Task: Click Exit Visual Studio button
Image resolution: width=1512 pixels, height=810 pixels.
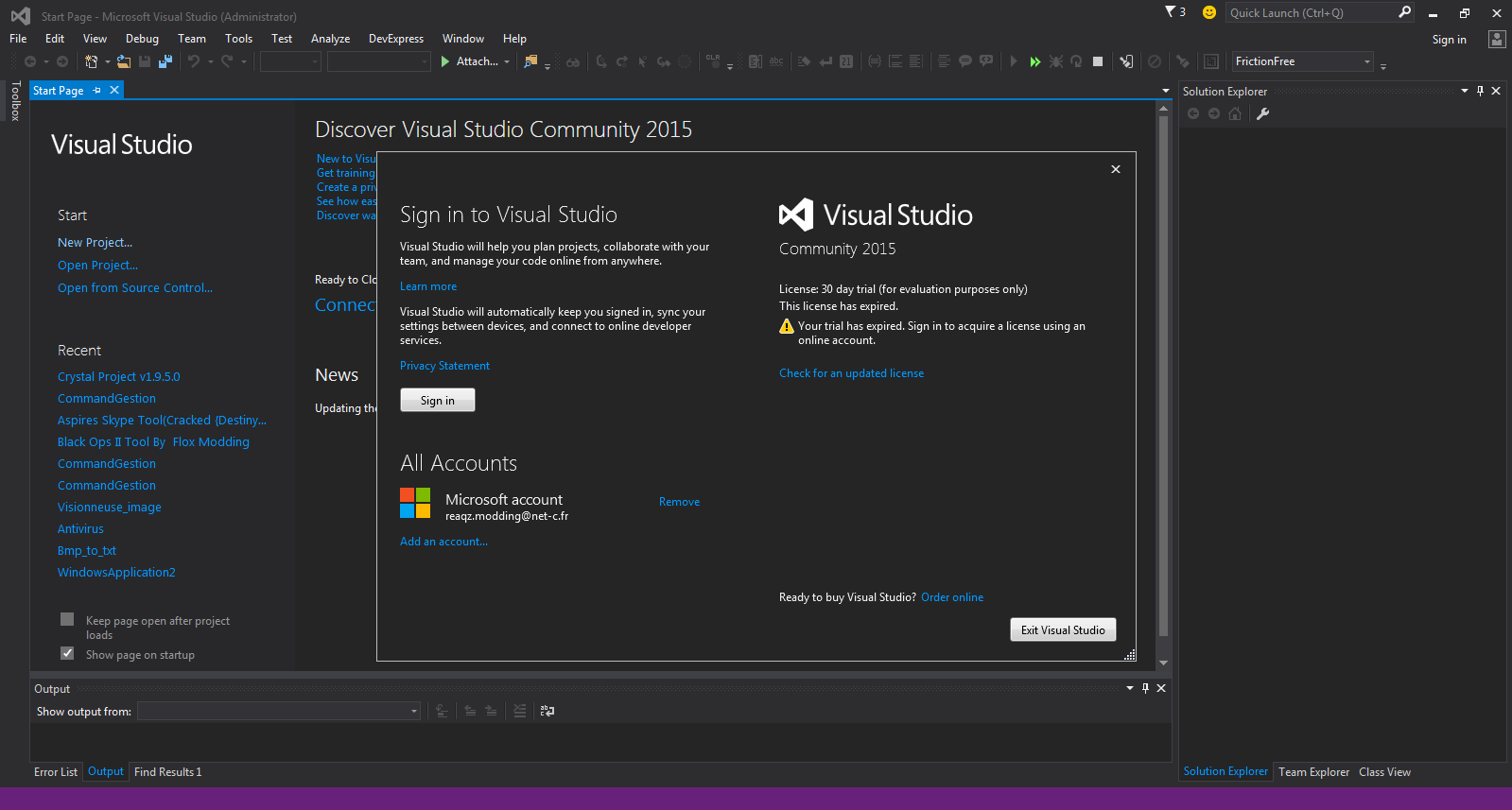Action: [x=1063, y=630]
